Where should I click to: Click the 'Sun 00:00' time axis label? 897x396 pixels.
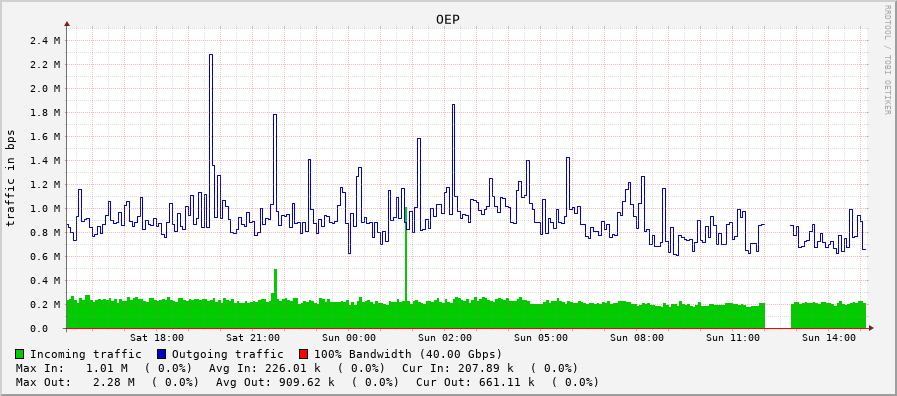point(349,338)
